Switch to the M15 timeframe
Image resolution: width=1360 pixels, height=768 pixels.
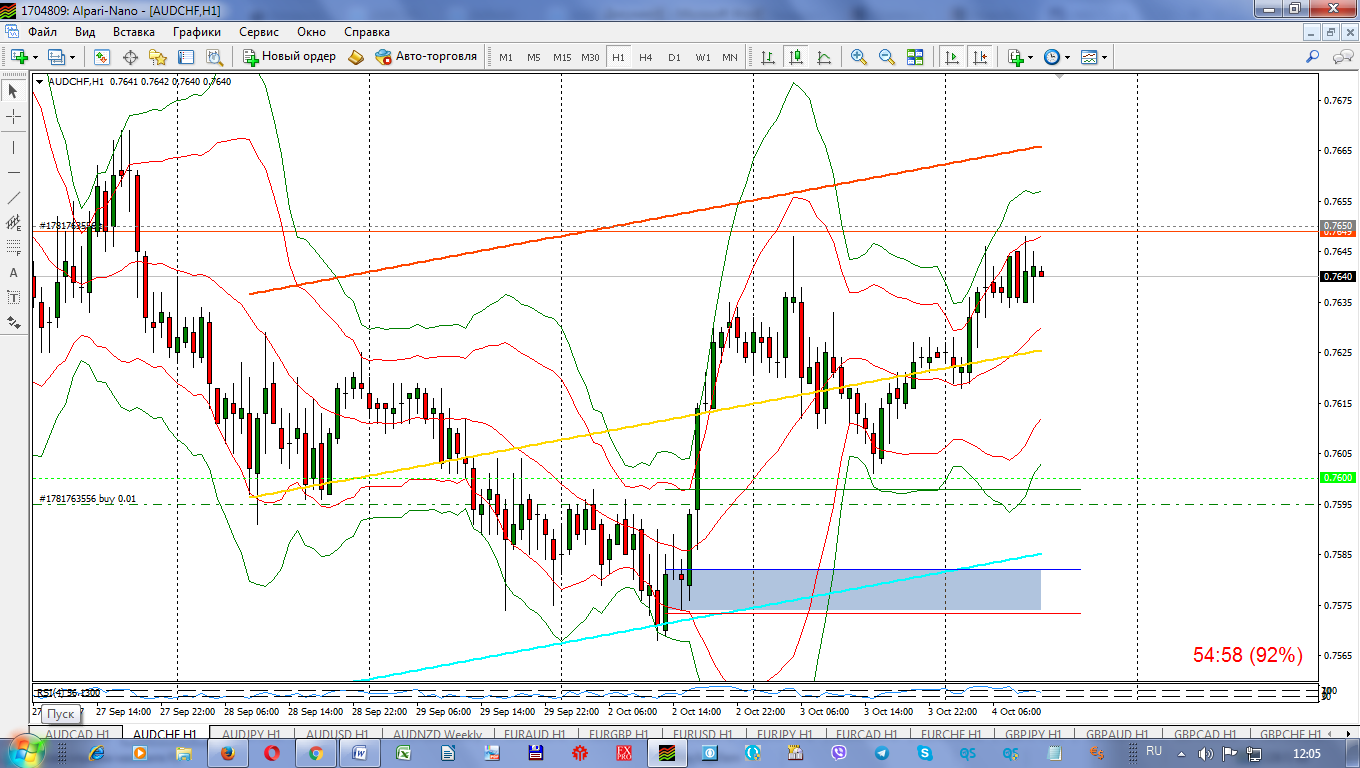click(562, 57)
